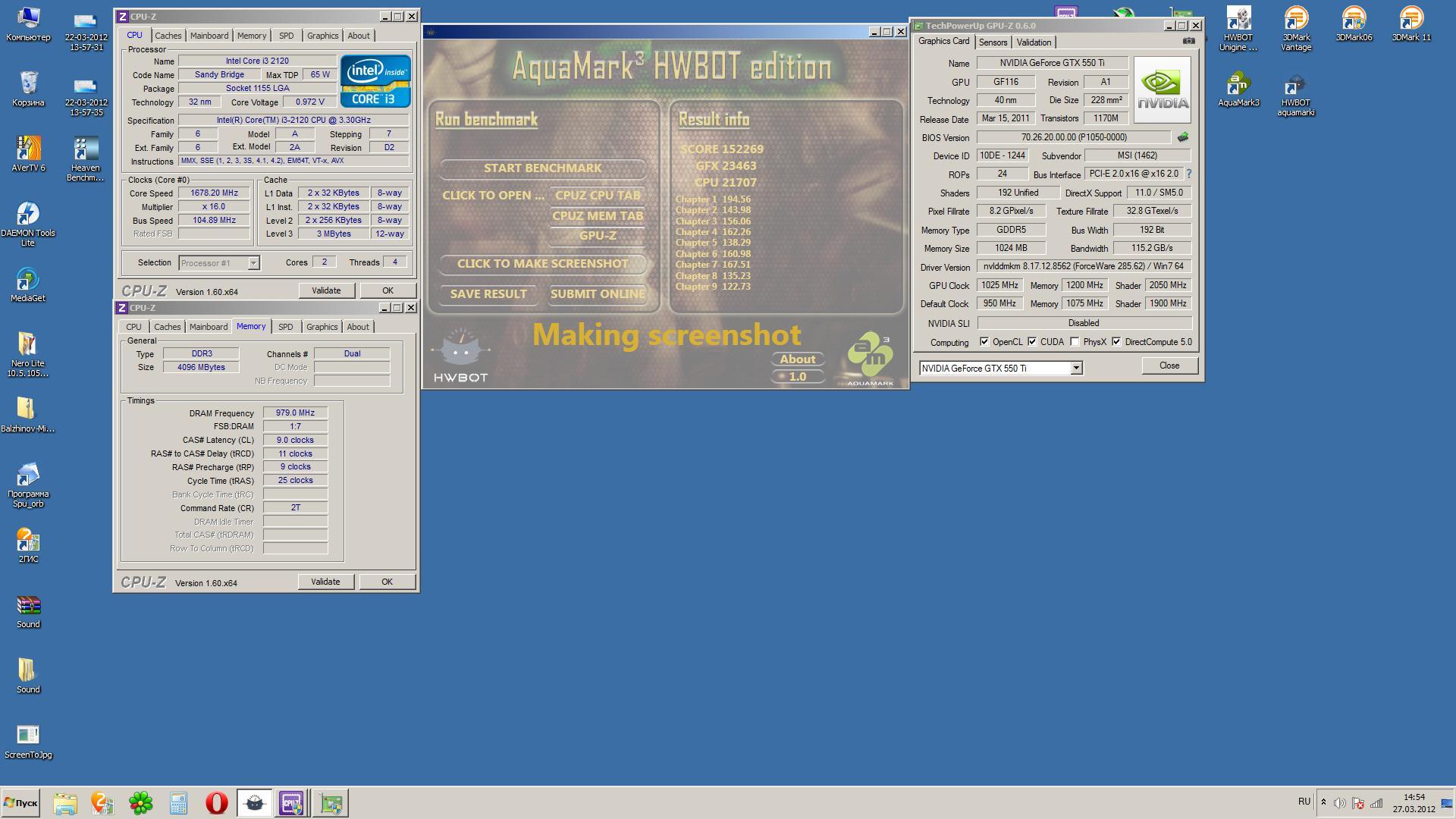1456x819 pixels.
Task: Click SAVE RESULT in AquaMark
Action: pyautogui.click(x=488, y=294)
